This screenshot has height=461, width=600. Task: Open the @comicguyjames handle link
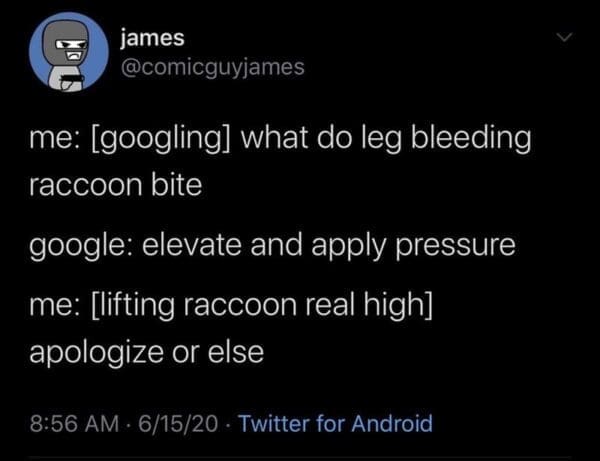(205, 67)
